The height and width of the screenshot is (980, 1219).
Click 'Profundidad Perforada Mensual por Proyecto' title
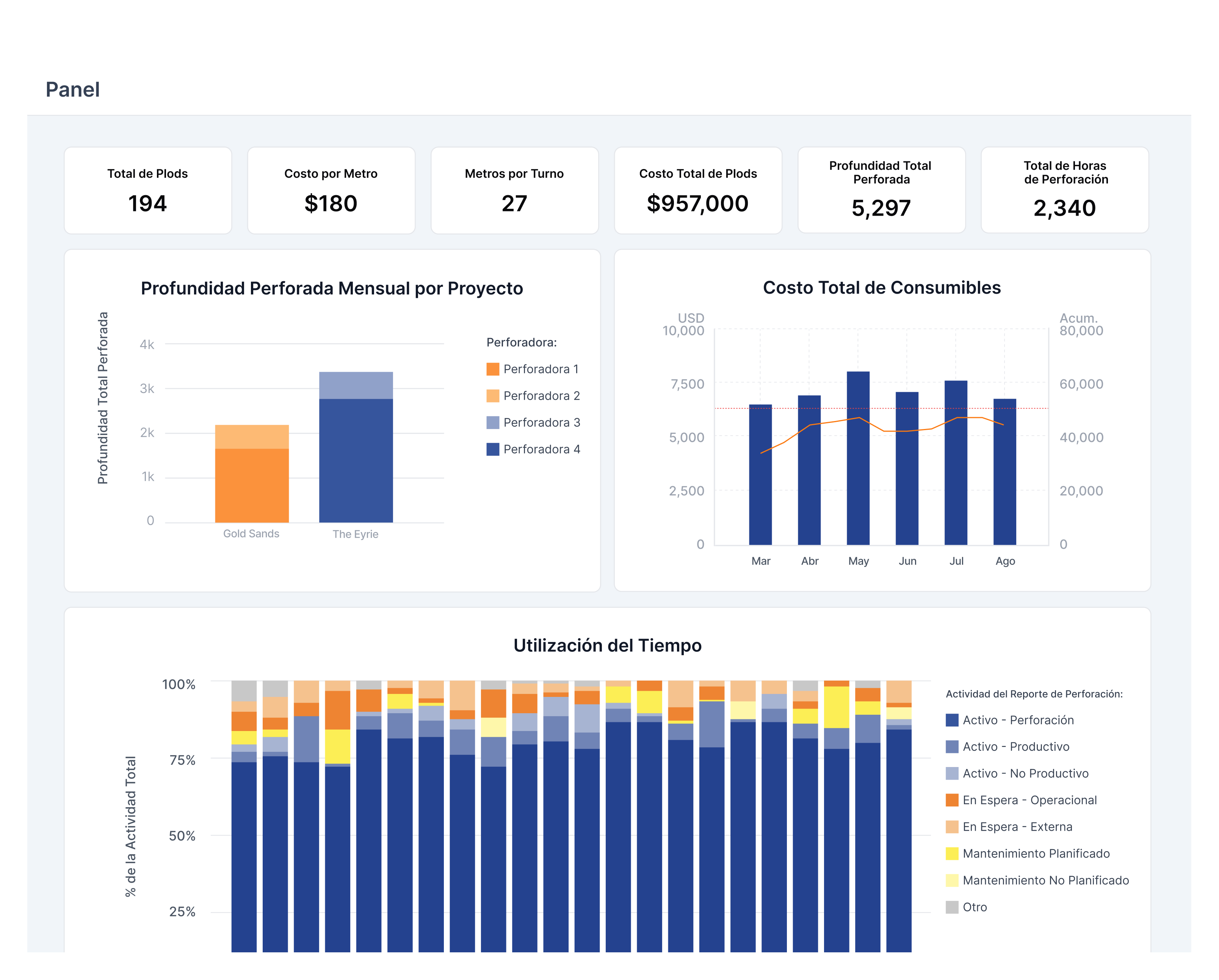click(332, 288)
